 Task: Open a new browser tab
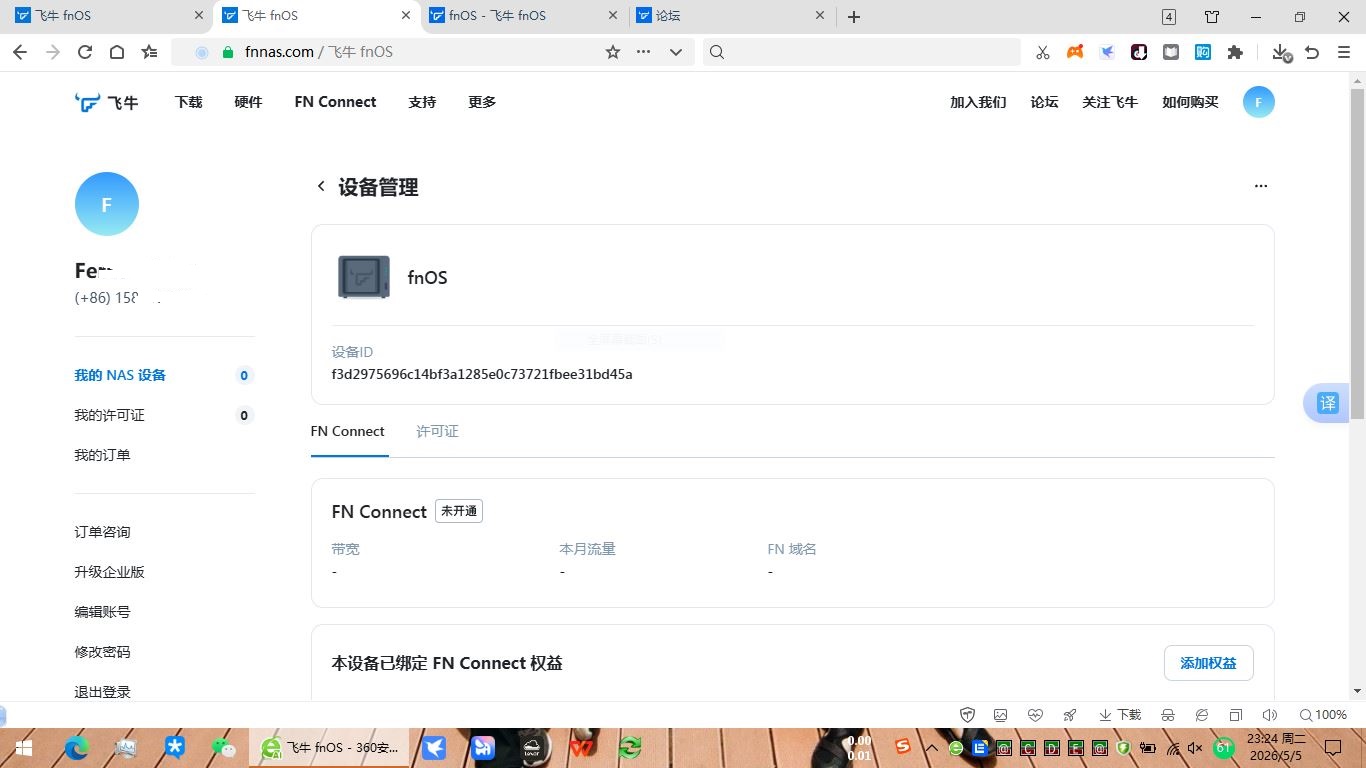pyautogui.click(x=854, y=17)
